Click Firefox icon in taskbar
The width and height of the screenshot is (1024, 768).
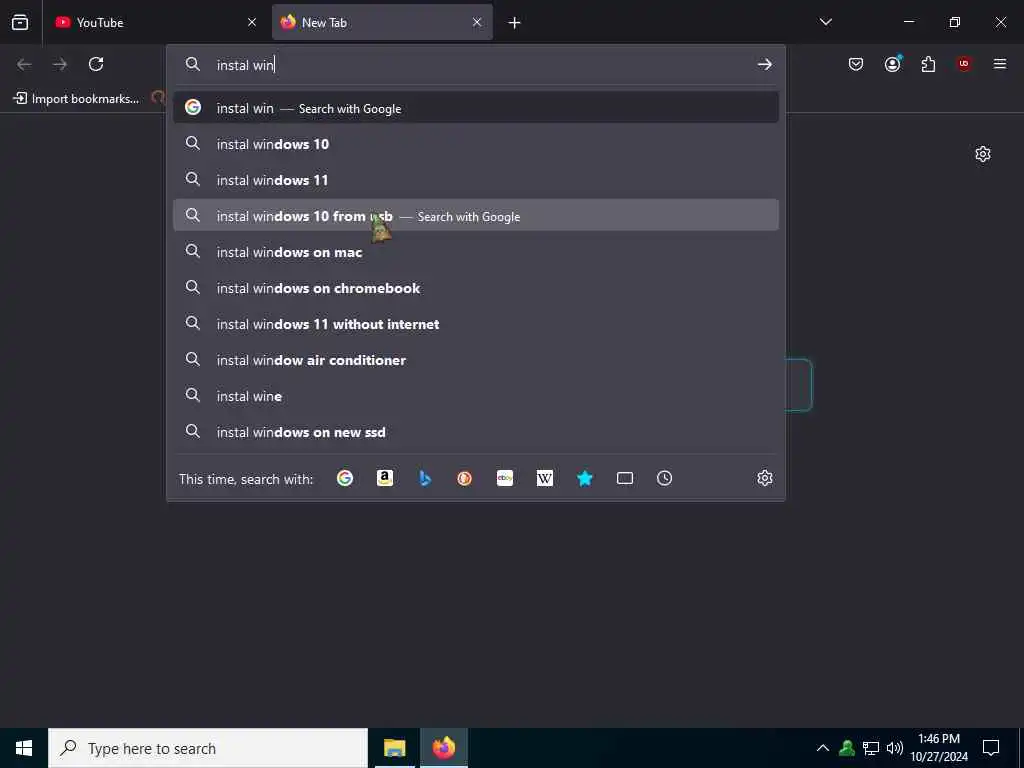coord(443,748)
